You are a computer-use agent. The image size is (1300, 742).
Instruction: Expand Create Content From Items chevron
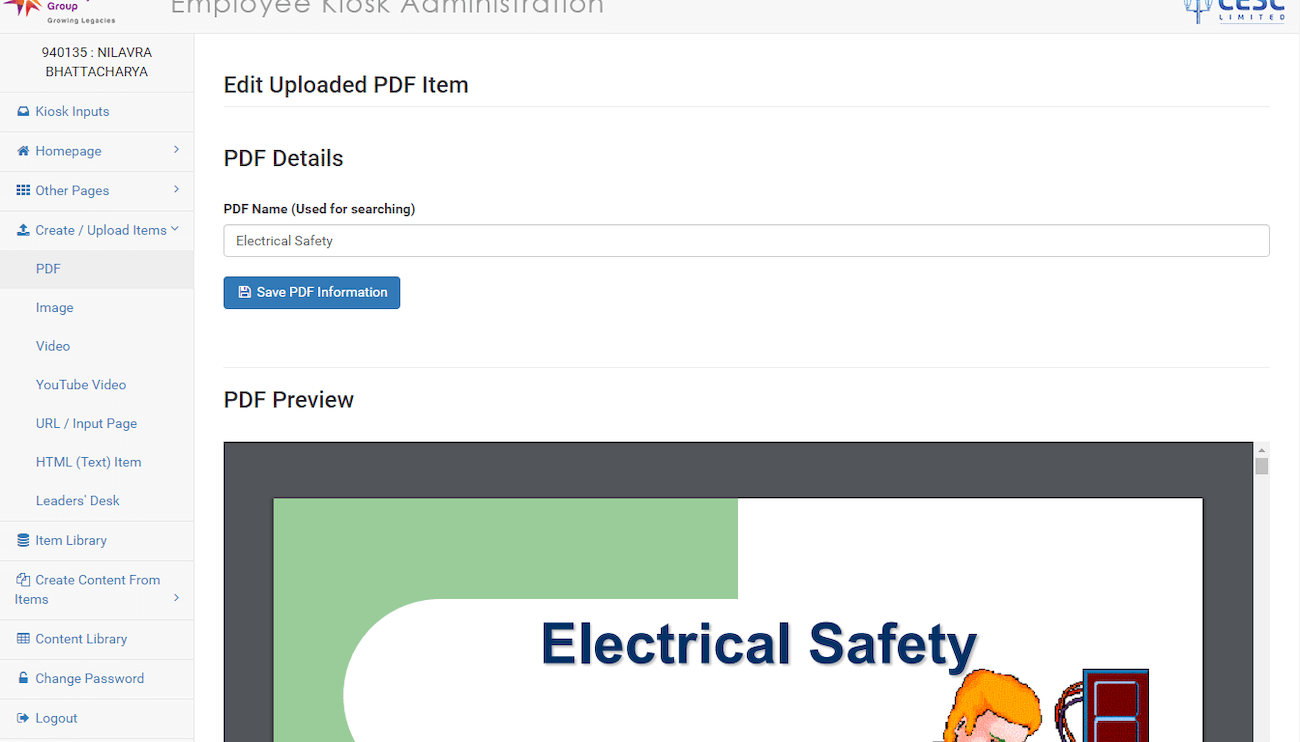click(176, 598)
